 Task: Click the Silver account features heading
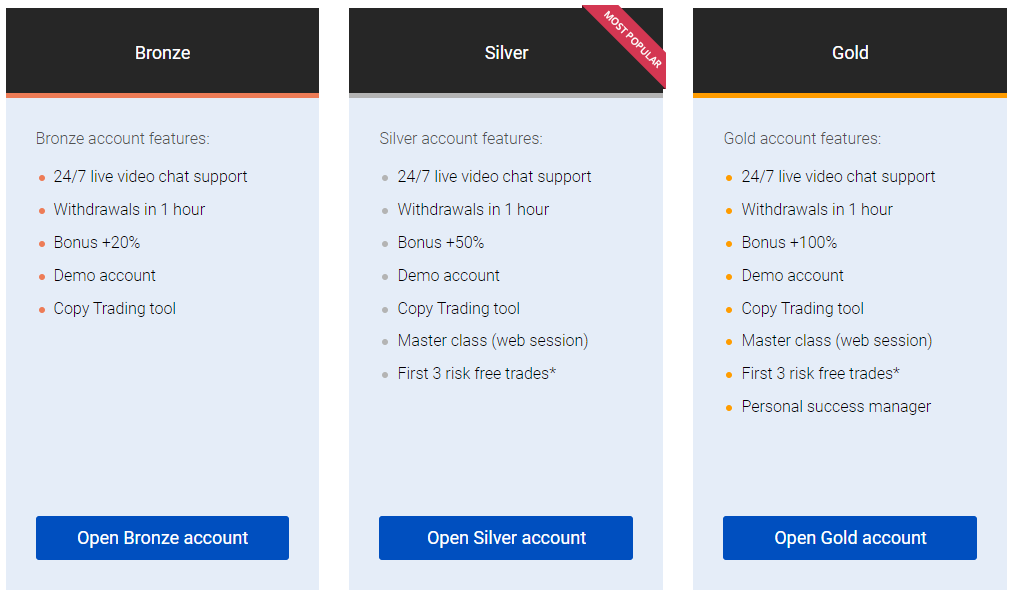coord(460,138)
